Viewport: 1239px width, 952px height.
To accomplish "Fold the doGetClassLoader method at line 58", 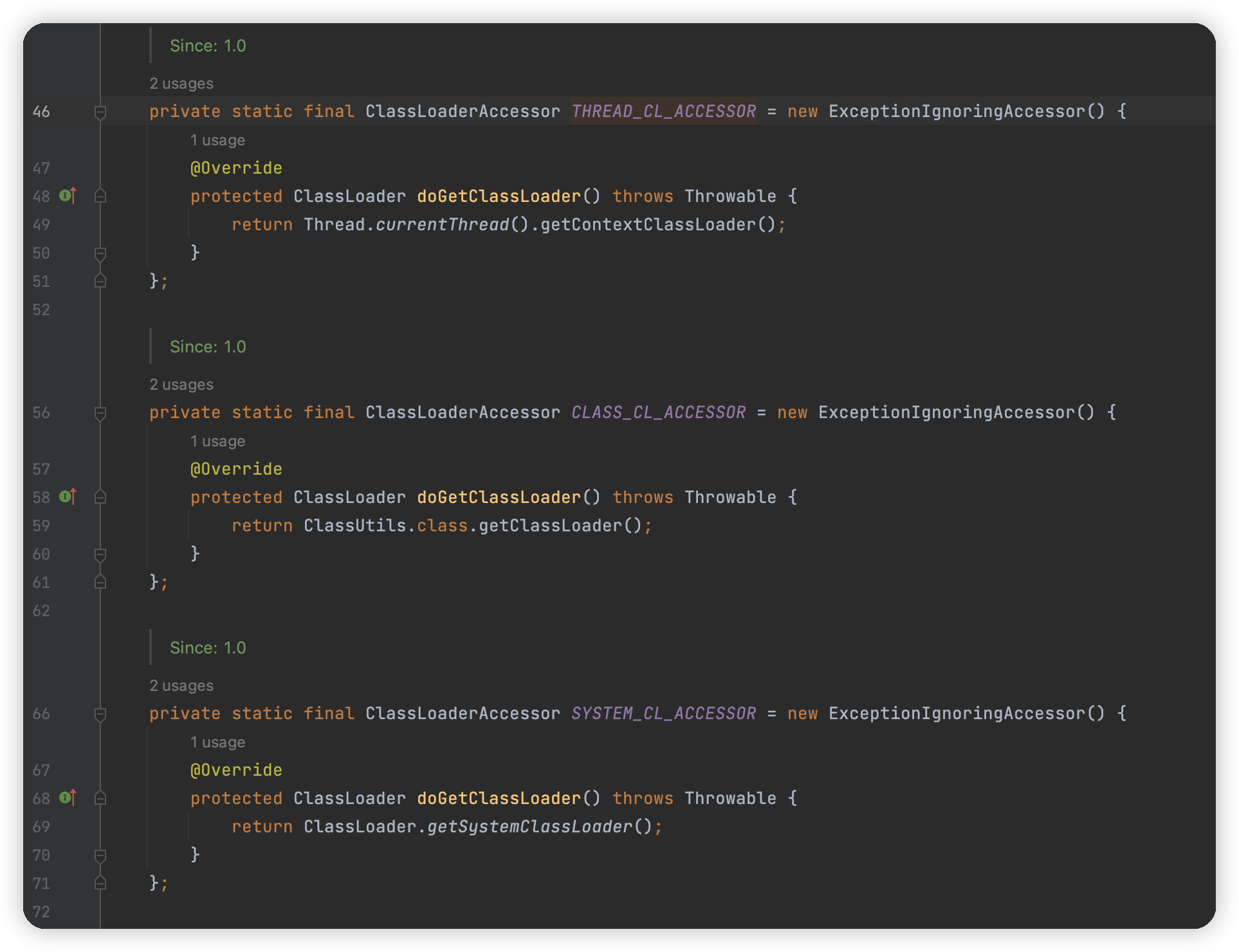I will [100, 497].
